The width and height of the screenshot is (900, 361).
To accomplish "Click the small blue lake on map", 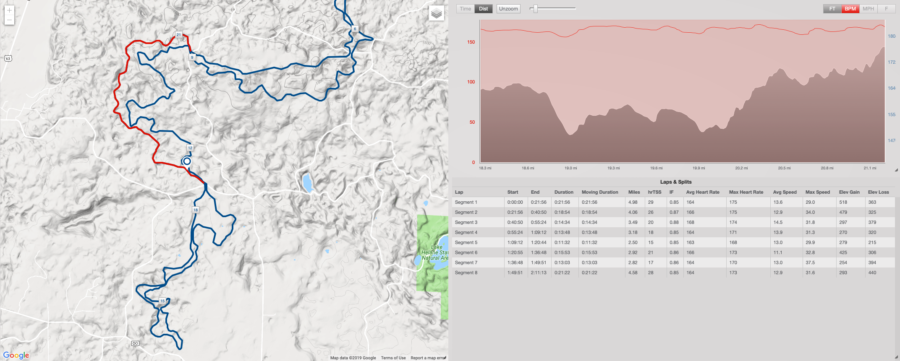I will (308, 184).
